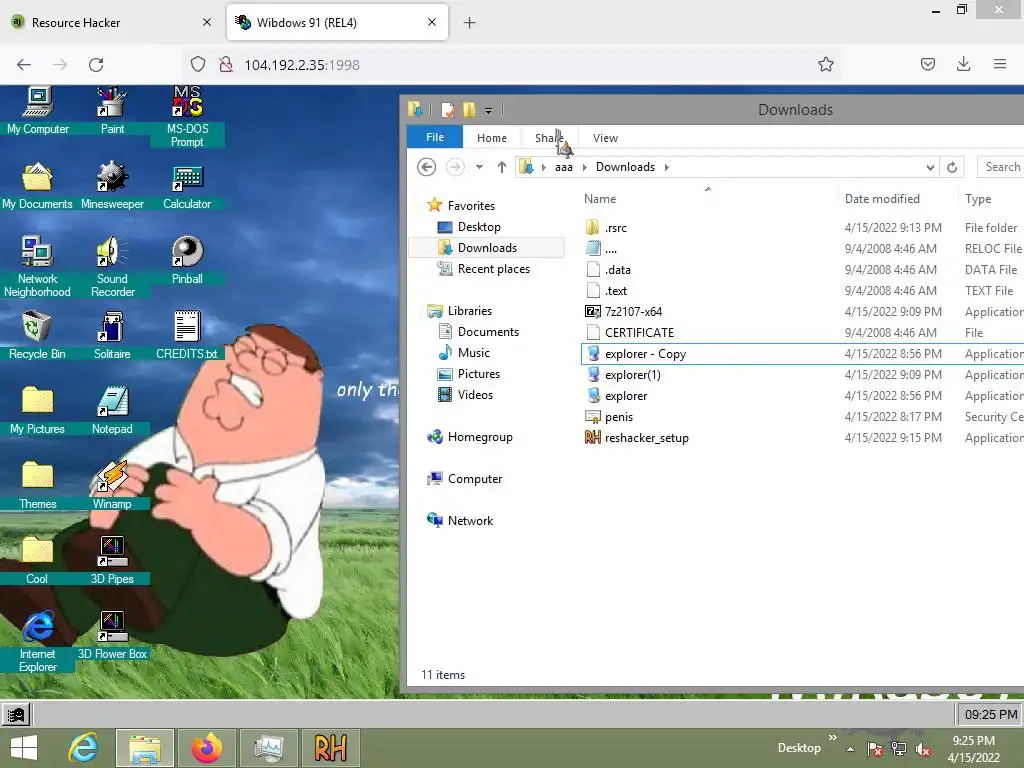1024x768 pixels.
Task: Select the 7z2107-x64 installer file
Action: (633, 312)
